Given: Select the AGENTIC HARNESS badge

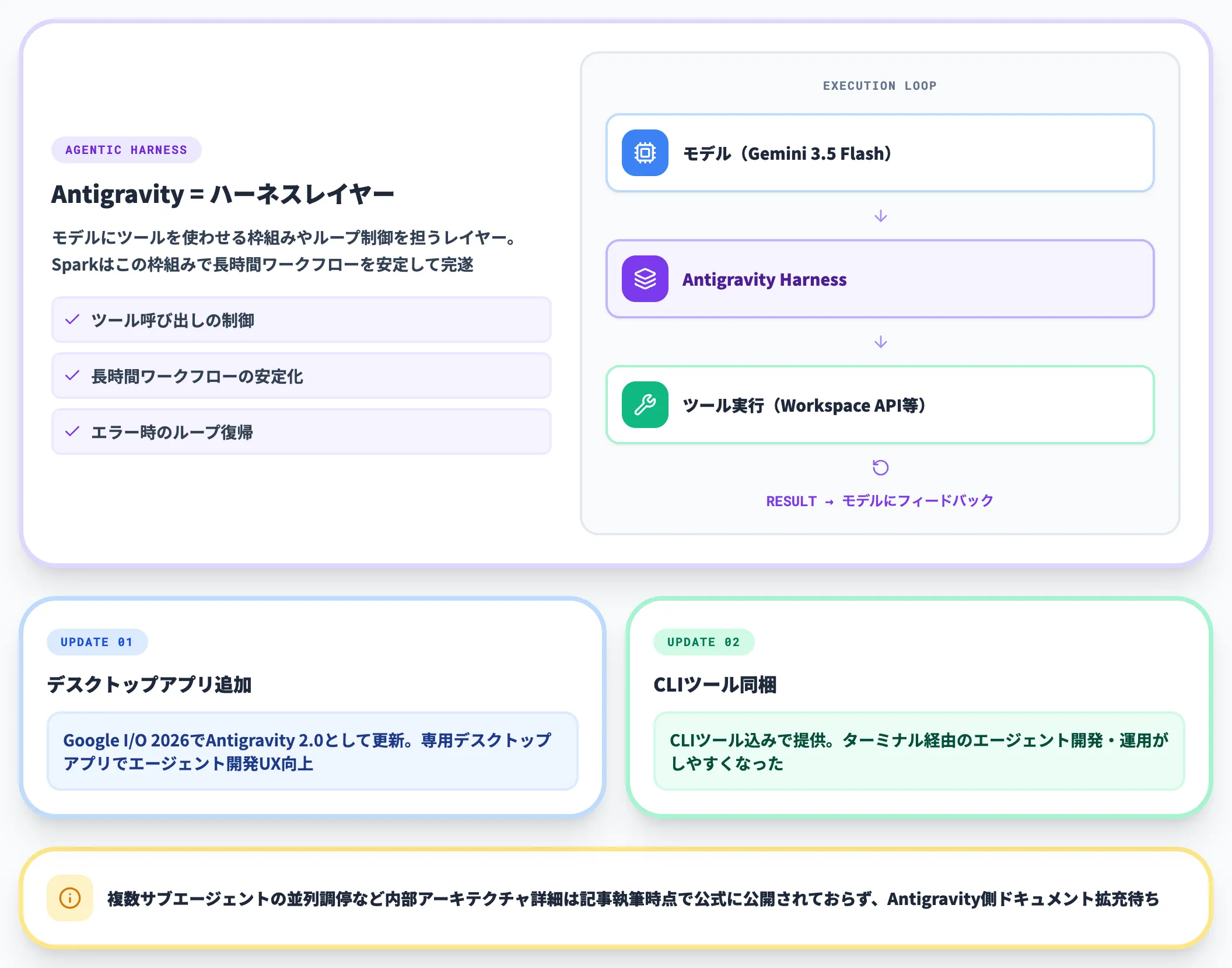Looking at the screenshot, I should click(x=127, y=150).
